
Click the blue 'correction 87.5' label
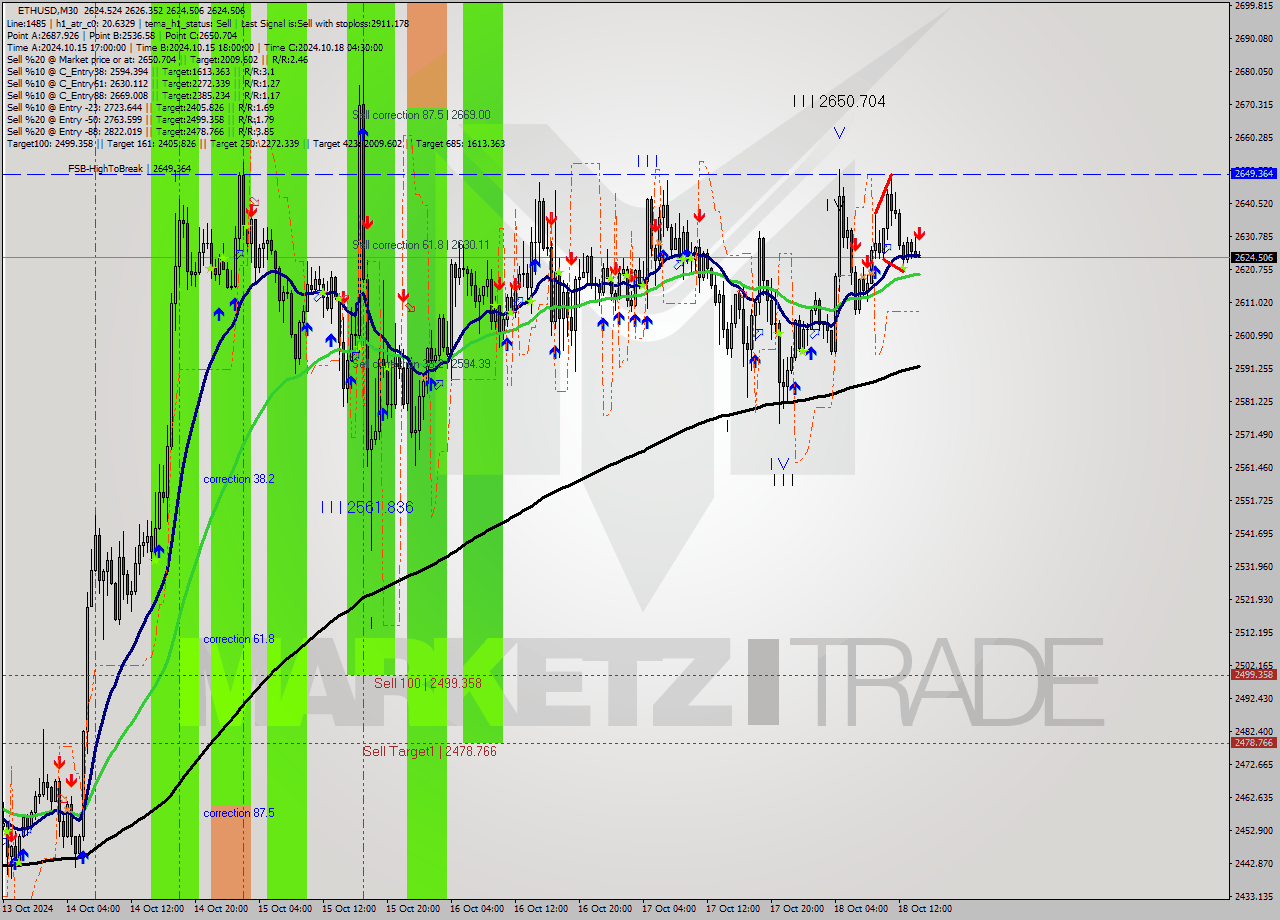click(x=239, y=813)
